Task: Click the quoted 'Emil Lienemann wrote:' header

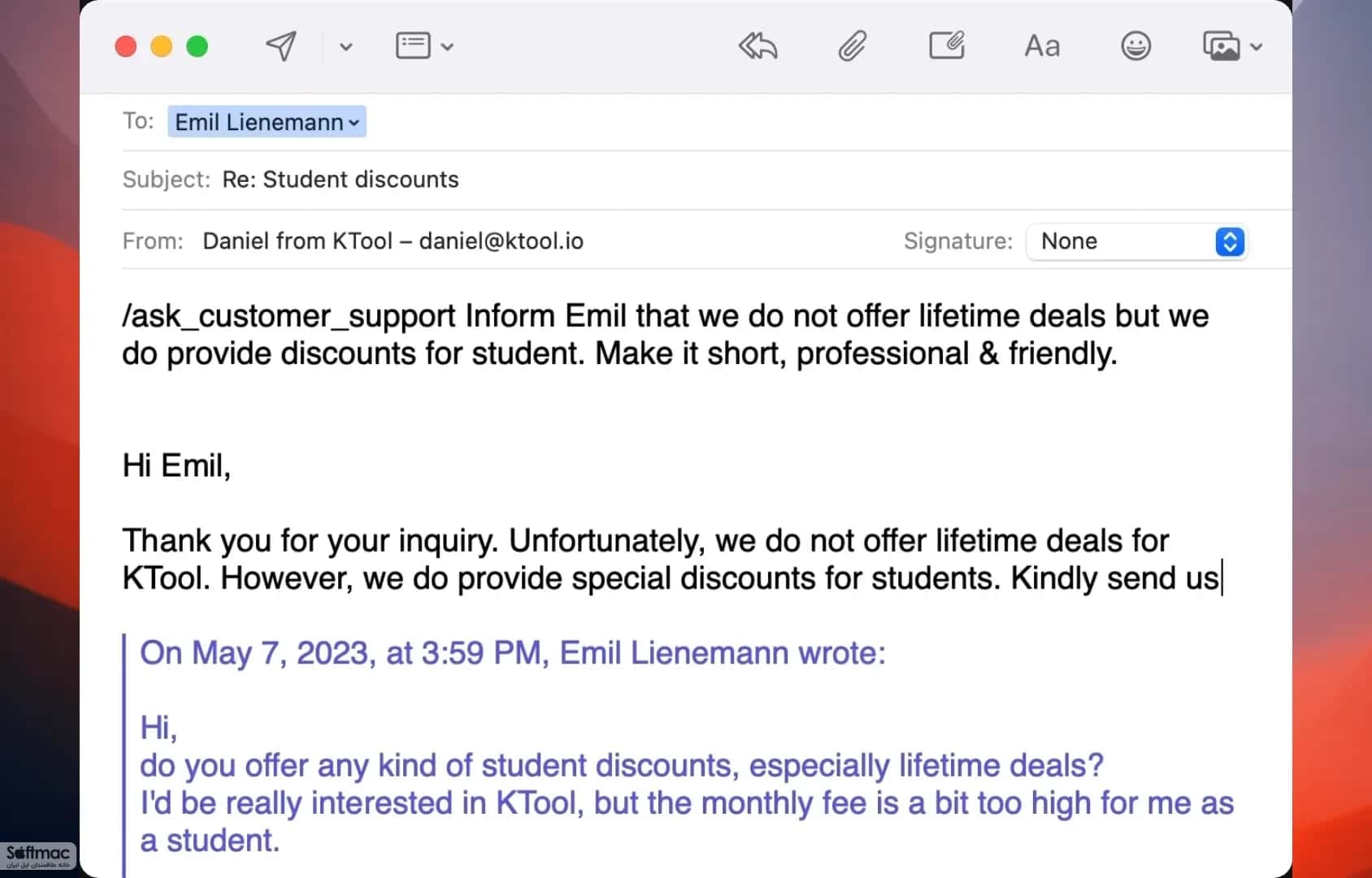Action: (x=723, y=653)
